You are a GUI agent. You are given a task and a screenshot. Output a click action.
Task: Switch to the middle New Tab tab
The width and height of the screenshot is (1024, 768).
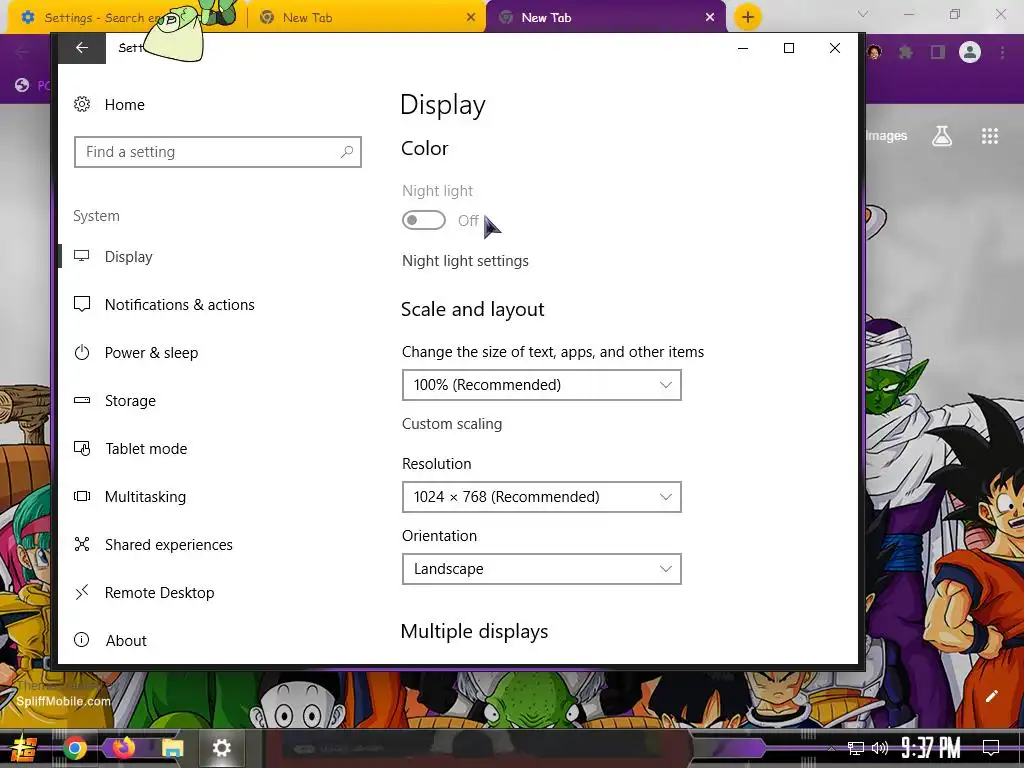pos(366,18)
